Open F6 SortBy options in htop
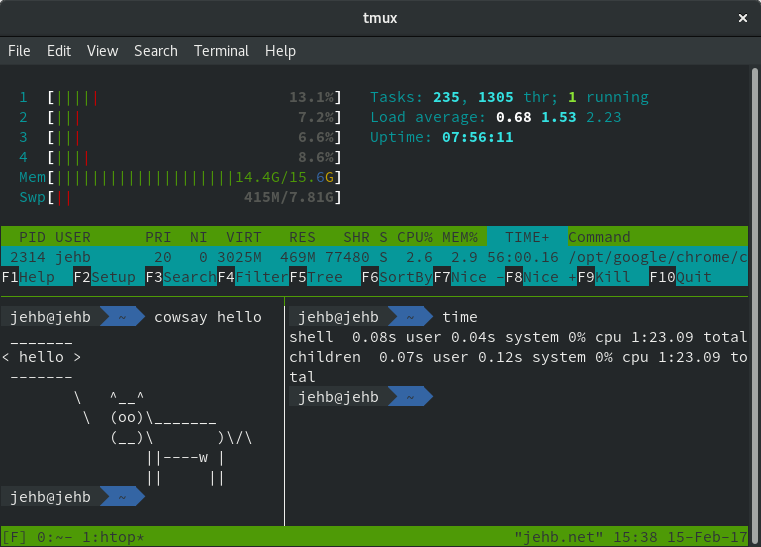Viewport: 761px width, 547px height. pos(397,277)
